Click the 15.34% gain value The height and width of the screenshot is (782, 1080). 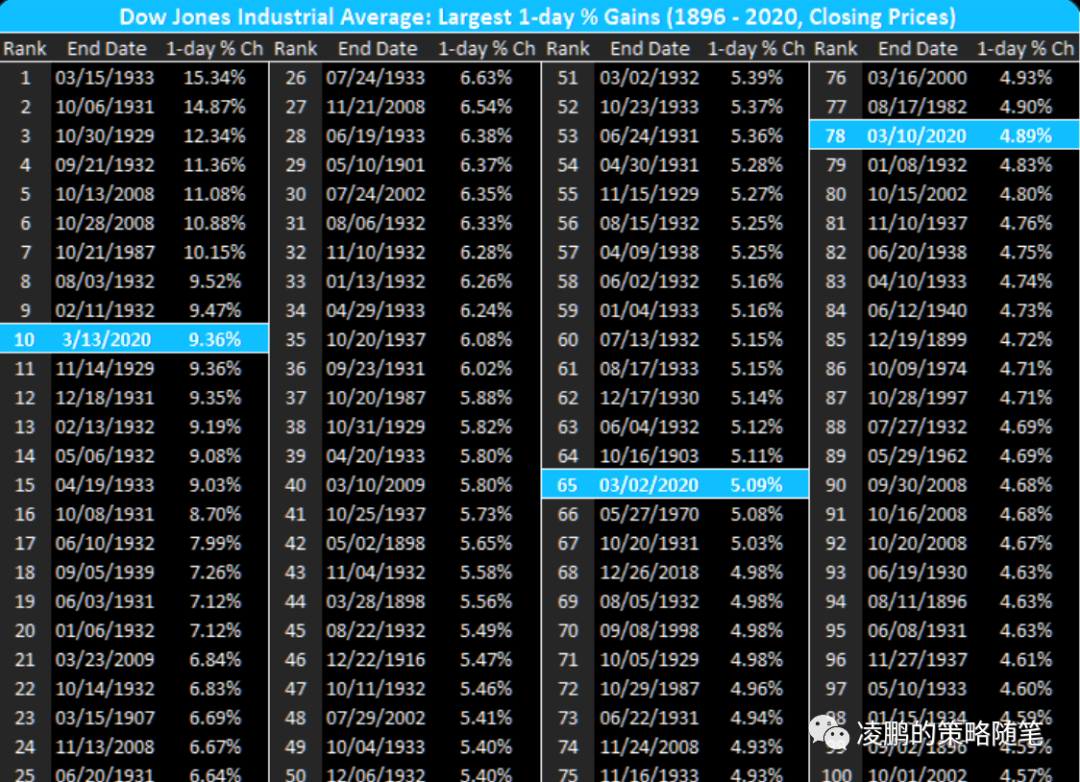[x=215, y=78]
